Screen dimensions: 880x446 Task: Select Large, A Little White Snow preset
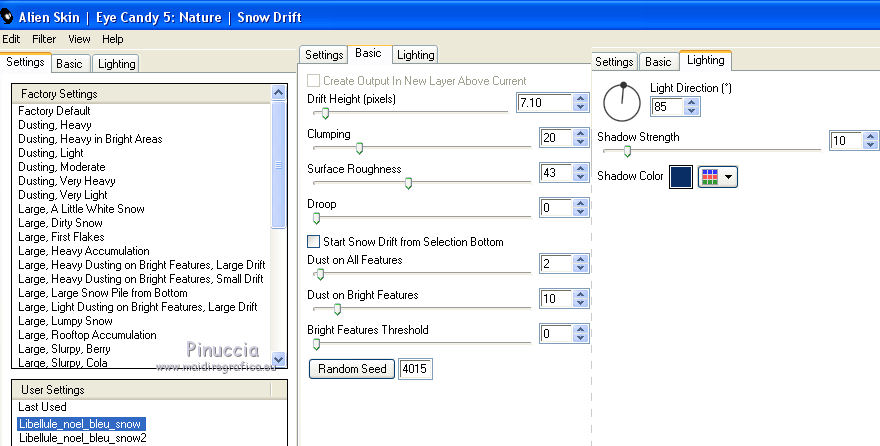81,209
